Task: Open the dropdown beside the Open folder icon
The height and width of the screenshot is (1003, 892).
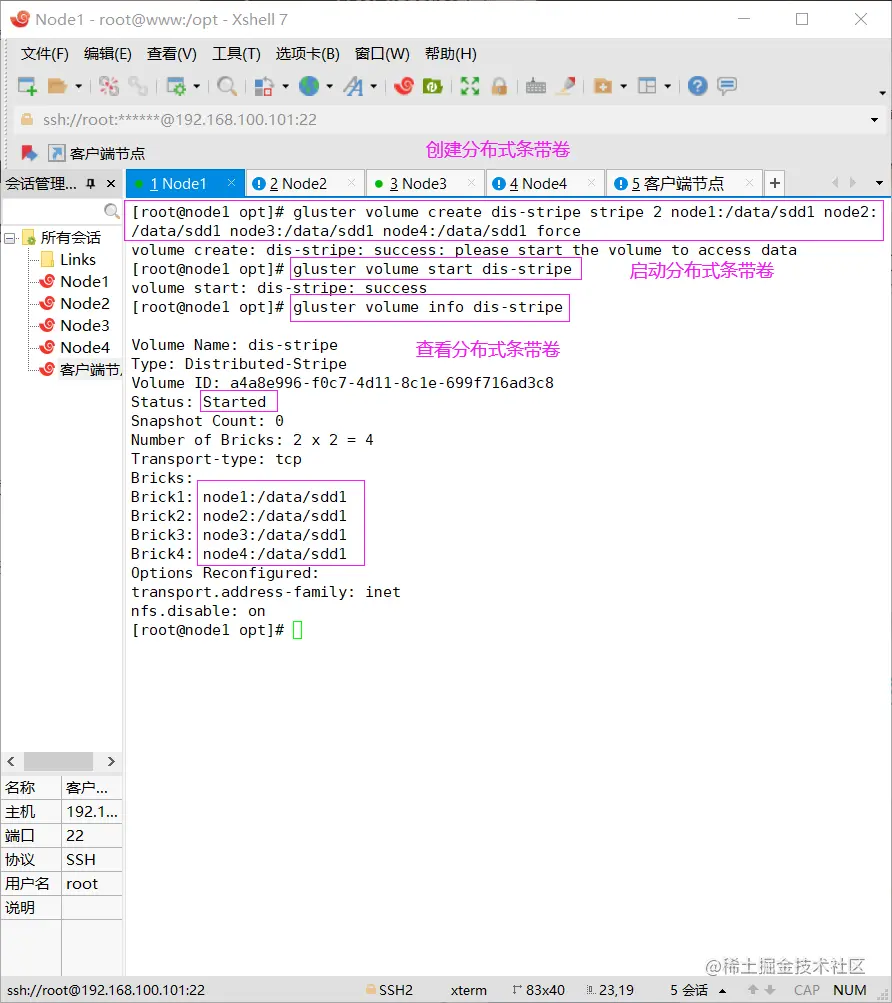Action: pyautogui.click(x=78, y=86)
